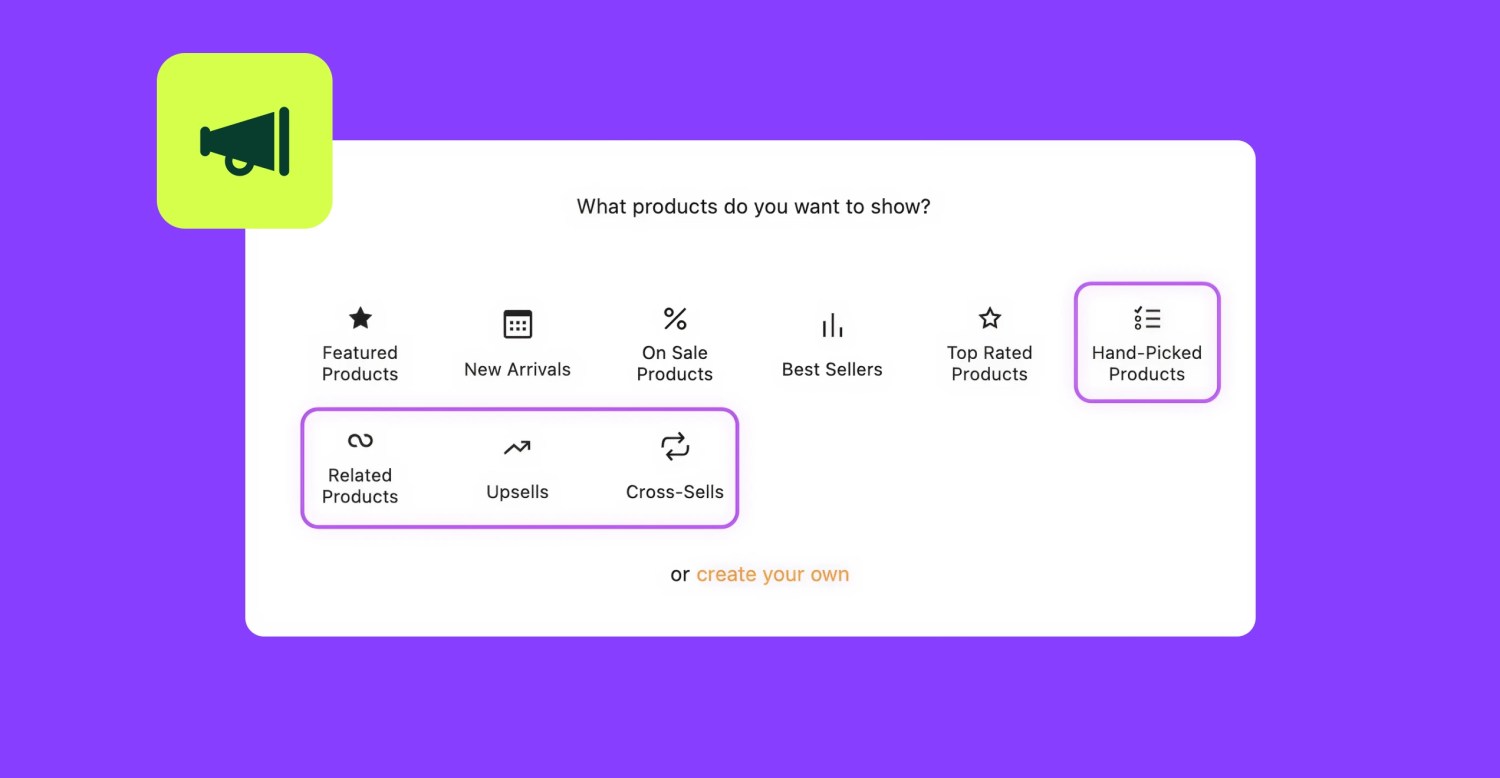Click the Best Sellers bar chart icon
This screenshot has width=1500, height=778.
832,323
